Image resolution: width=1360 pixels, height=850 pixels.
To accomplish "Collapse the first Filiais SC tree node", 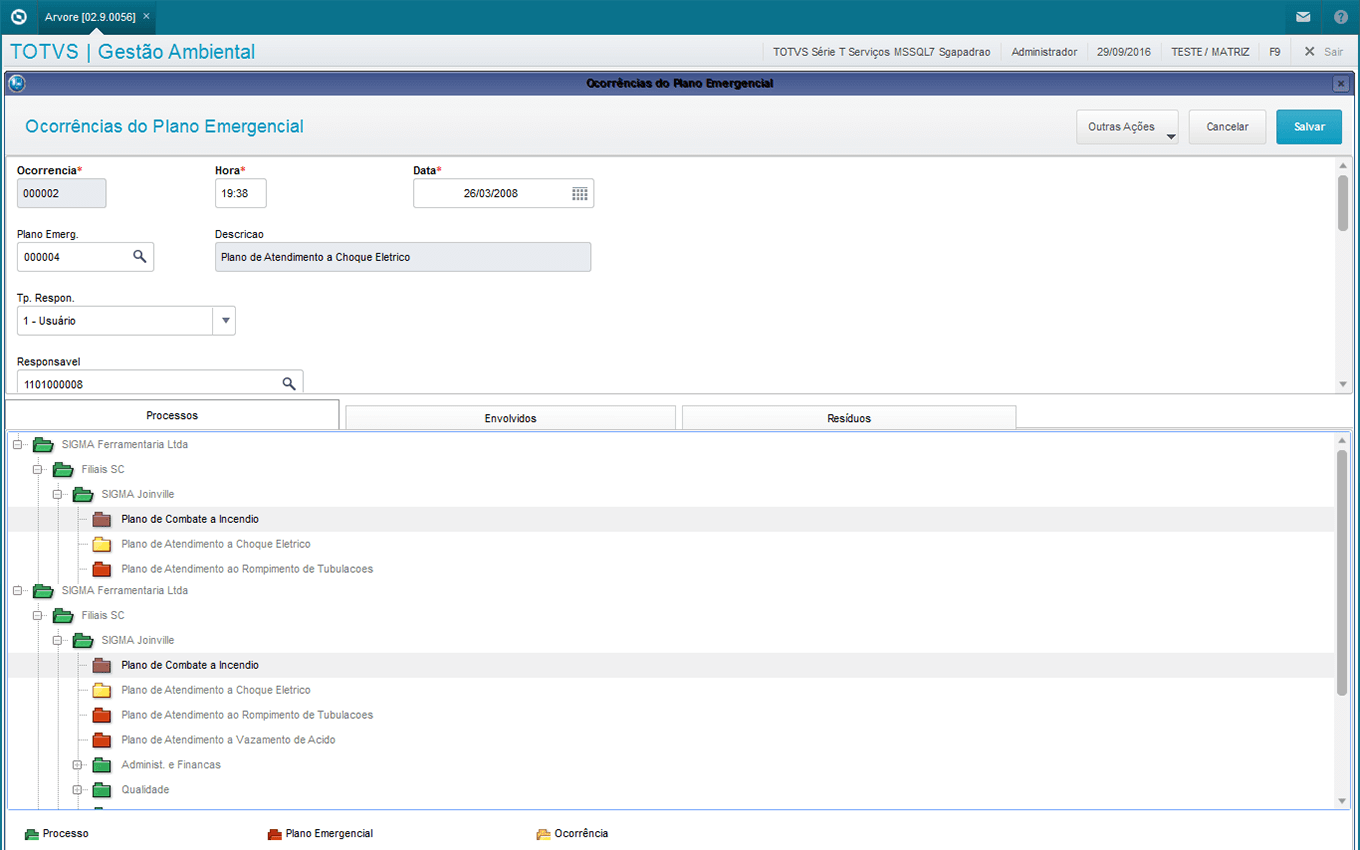I will pos(37,469).
